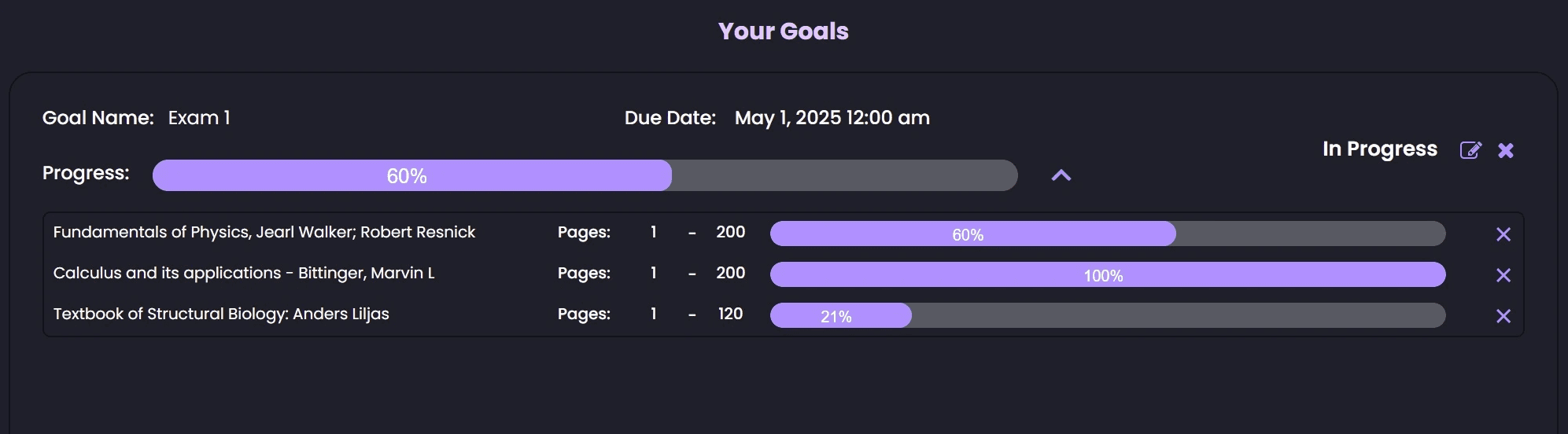This screenshot has height=434, width=1568.
Task: Select the Exam 1 goal name text
Action: [x=199, y=118]
